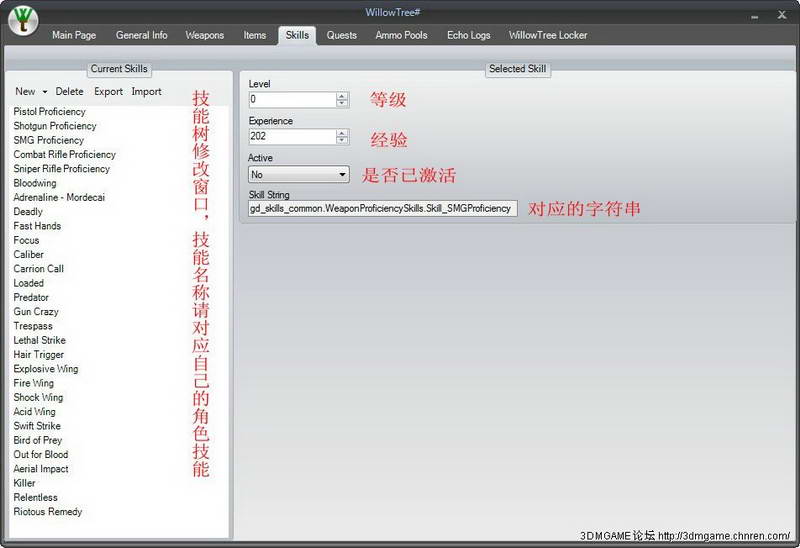Click the Skill String text field
800x548 pixels.
[383, 209]
